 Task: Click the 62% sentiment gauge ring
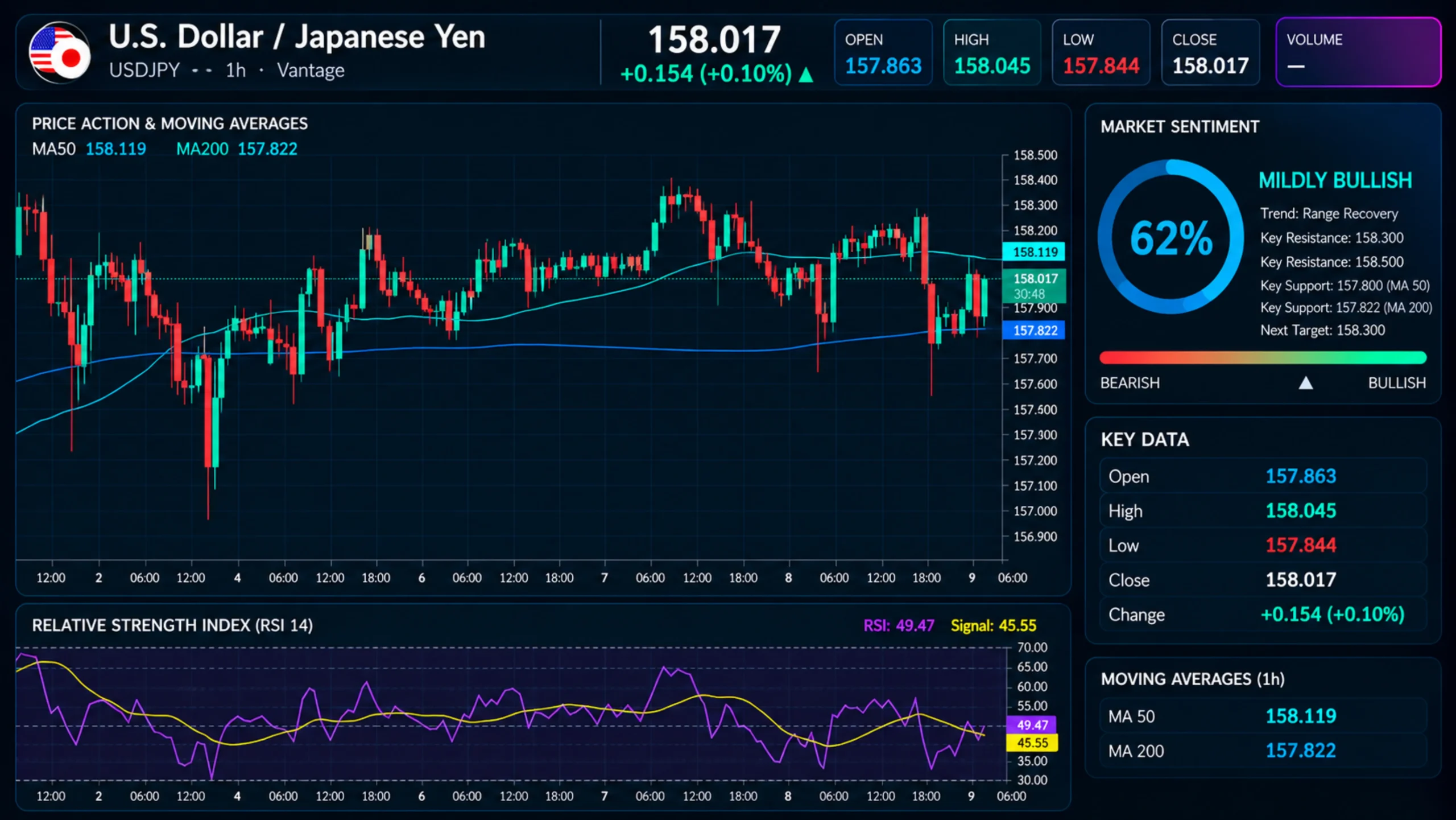tap(1170, 237)
